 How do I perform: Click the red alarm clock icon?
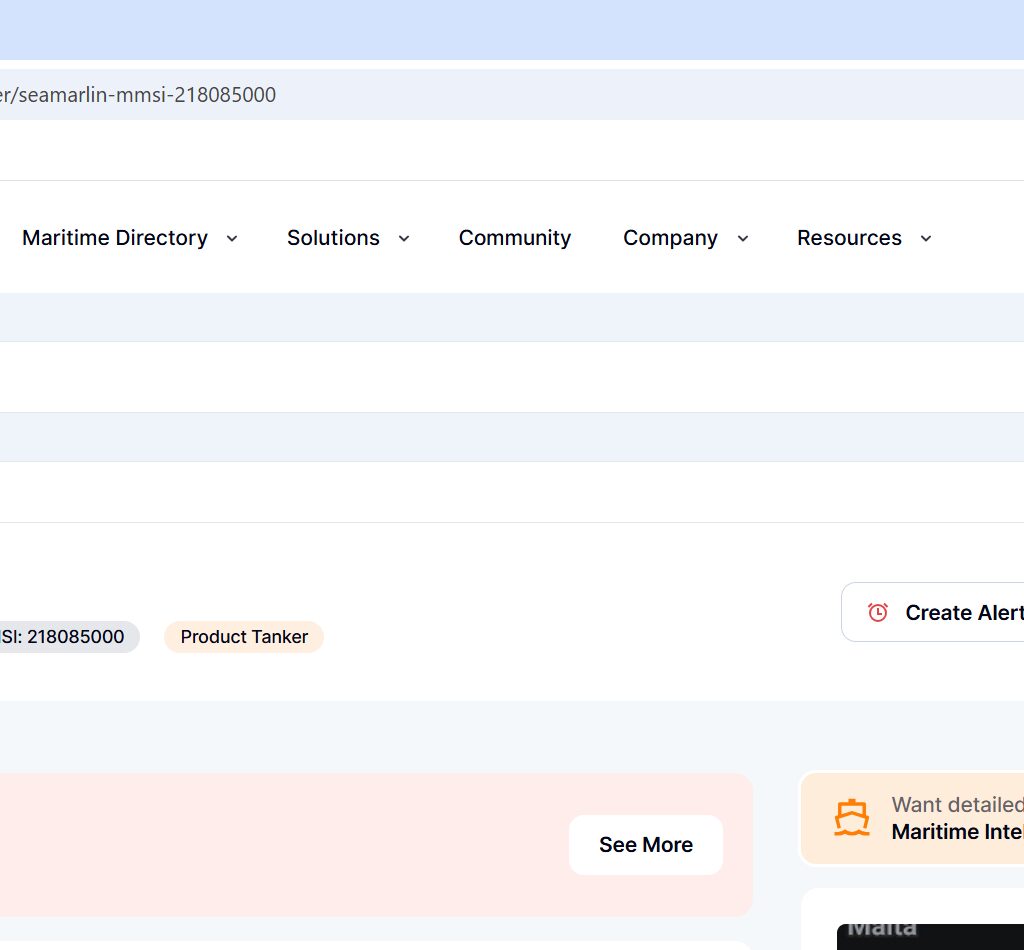pyautogui.click(x=878, y=612)
